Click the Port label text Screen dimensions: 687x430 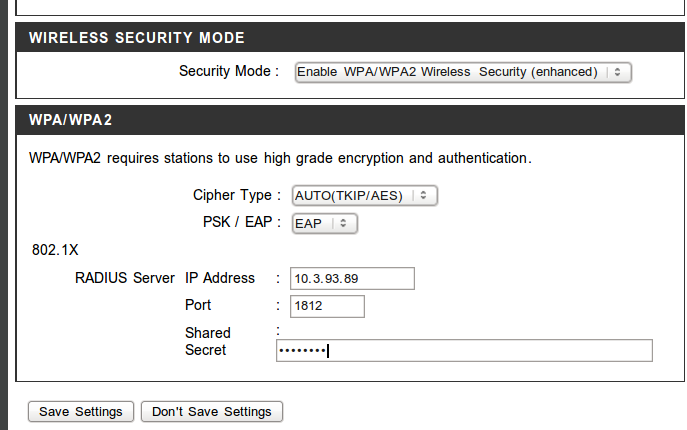(198, 305)
